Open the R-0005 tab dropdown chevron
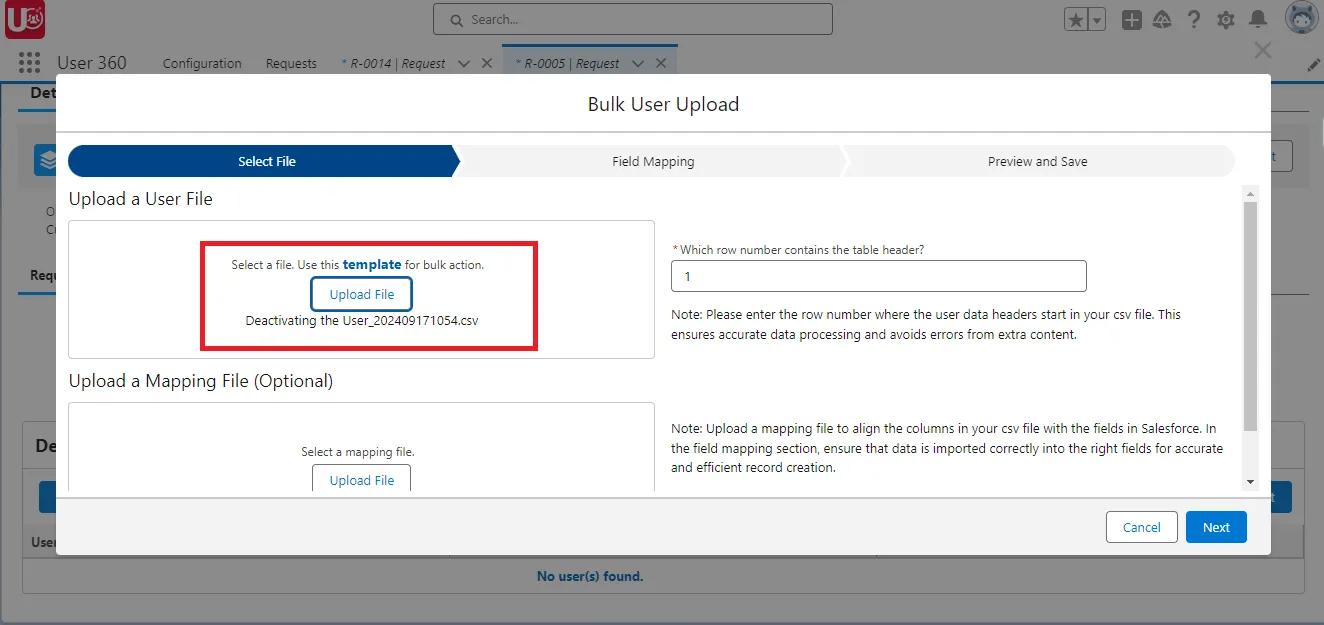This screenshot has width=1324, height=625. click(639, 62)
